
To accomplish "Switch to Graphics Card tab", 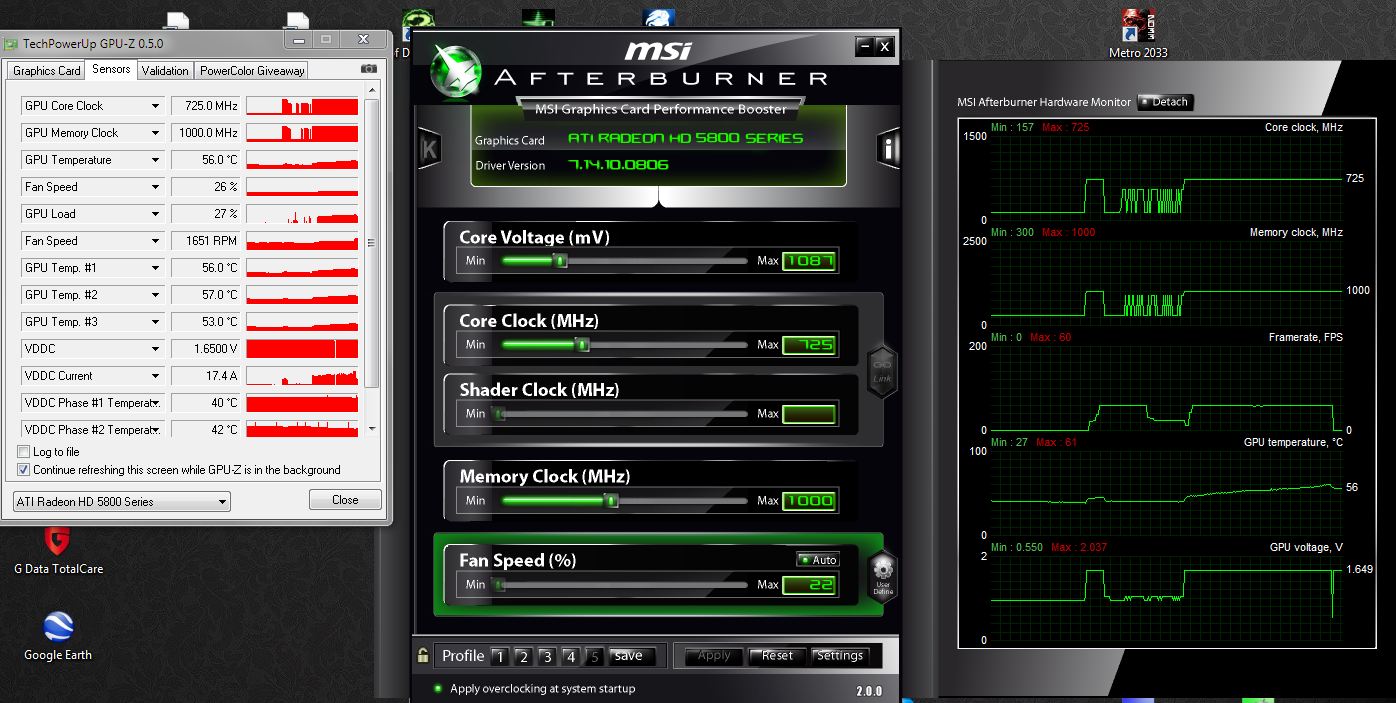I will tap(46, 71).
